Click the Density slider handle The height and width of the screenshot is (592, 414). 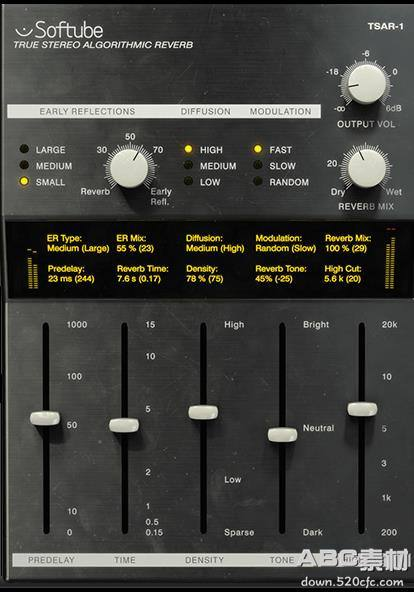coord(203,412)
